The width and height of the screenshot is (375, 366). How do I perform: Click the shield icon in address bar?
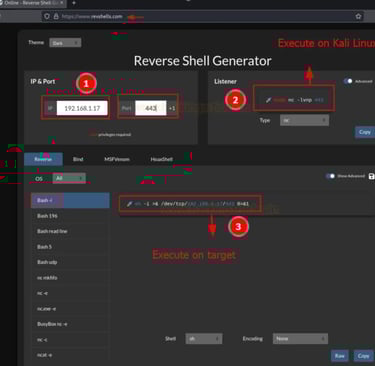pyautogui.click(x=47, y=16)
